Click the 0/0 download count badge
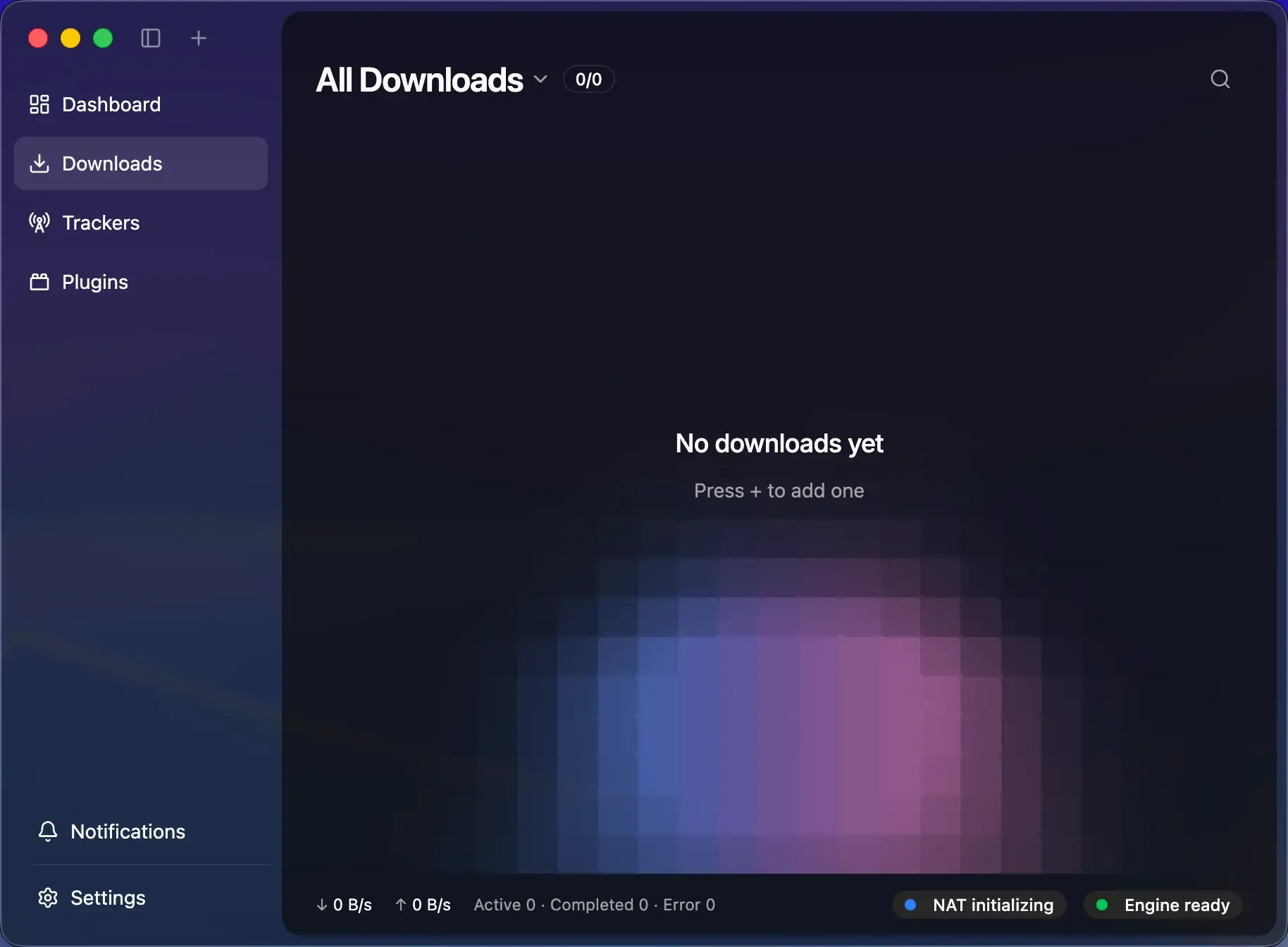 (x=589, y=80)
